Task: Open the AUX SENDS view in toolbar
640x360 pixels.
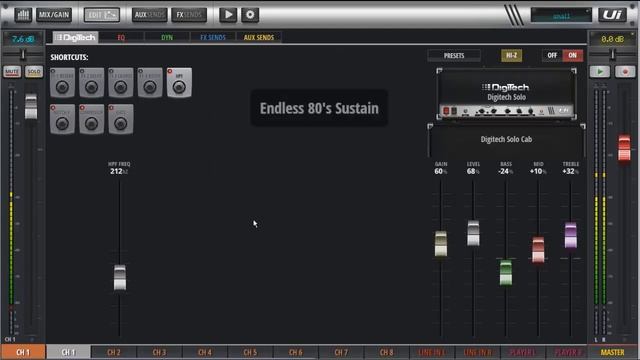Action: pyautogui.click(x=149, y=15)
